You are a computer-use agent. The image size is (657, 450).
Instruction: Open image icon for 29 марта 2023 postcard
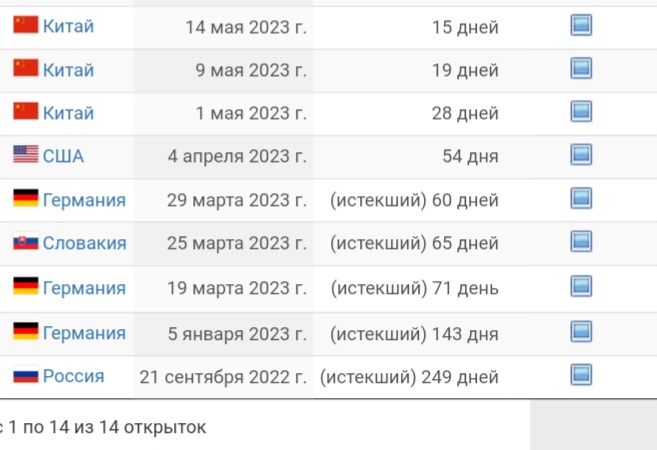[581, 199]
